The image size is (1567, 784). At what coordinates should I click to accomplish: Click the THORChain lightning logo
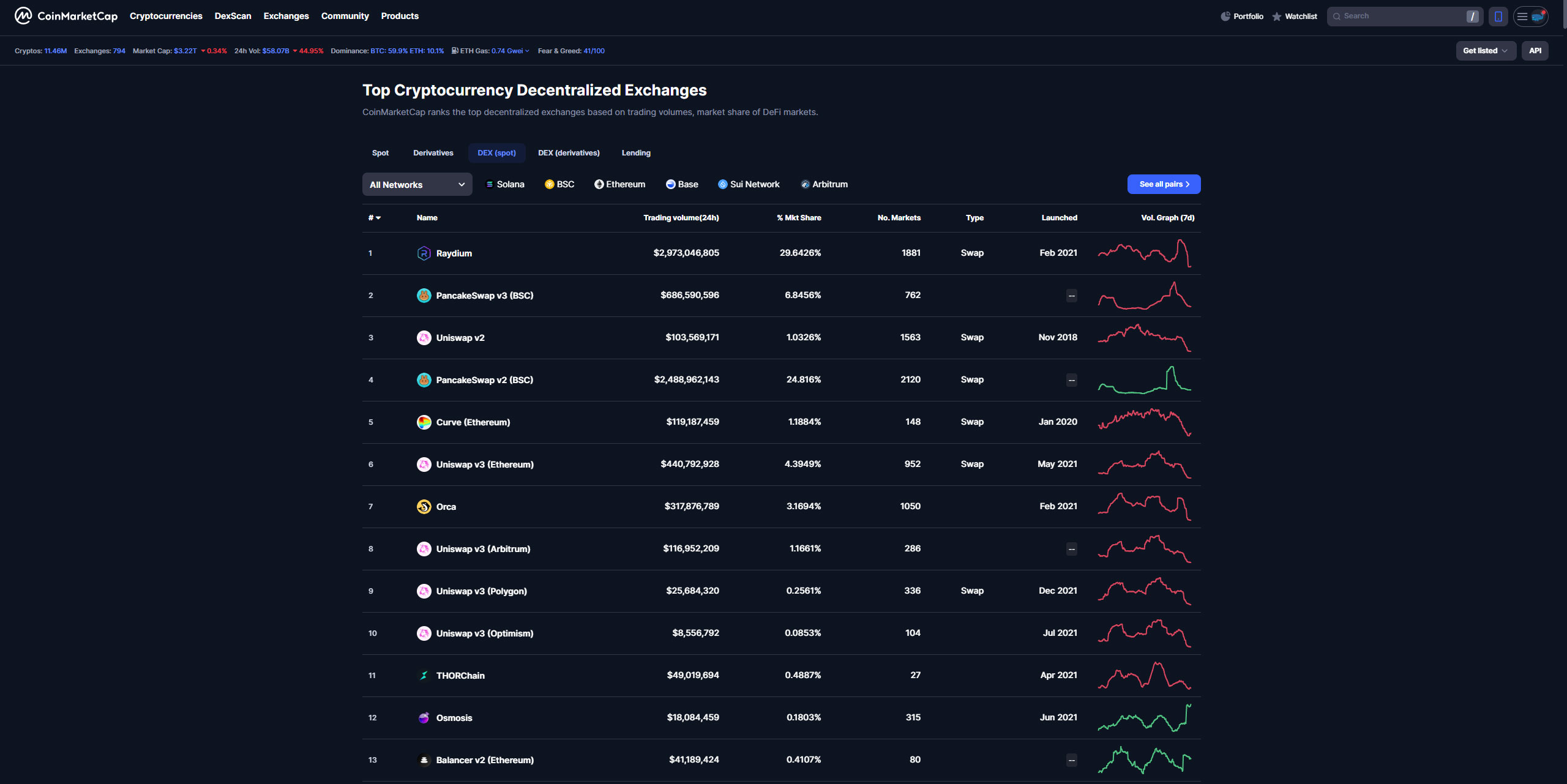point(424,675)
